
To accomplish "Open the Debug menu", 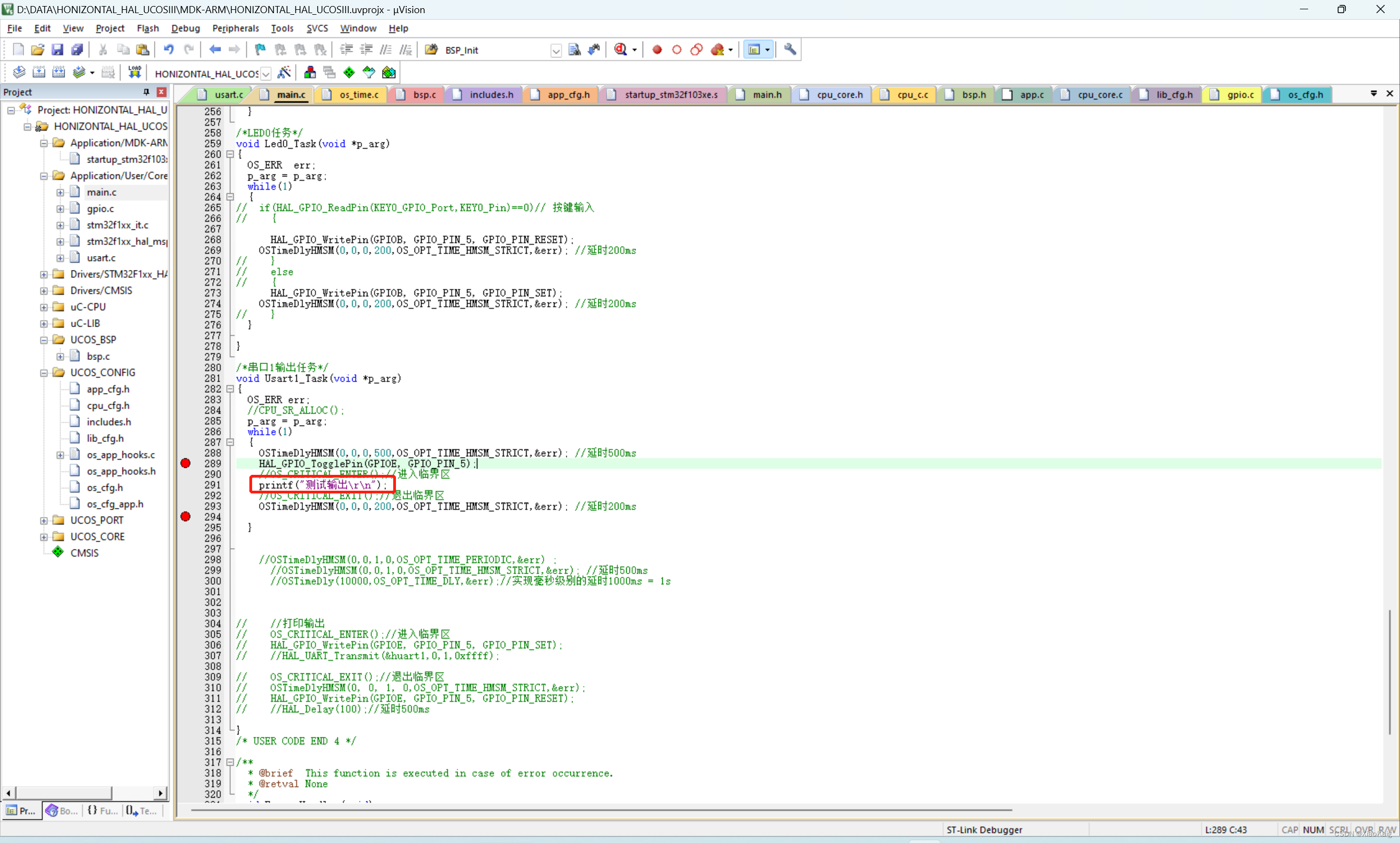I will point(185,28).
